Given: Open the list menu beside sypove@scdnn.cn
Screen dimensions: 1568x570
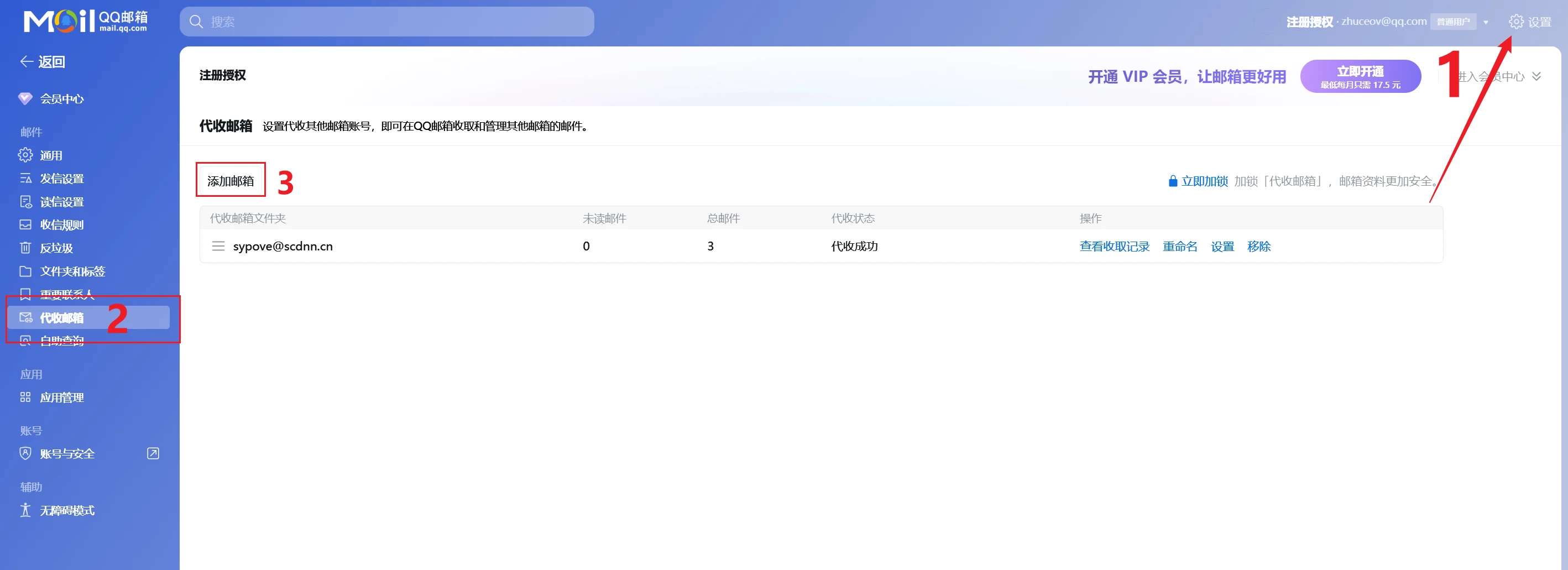Looking at the screenshot, I should [x=218, y=246].
